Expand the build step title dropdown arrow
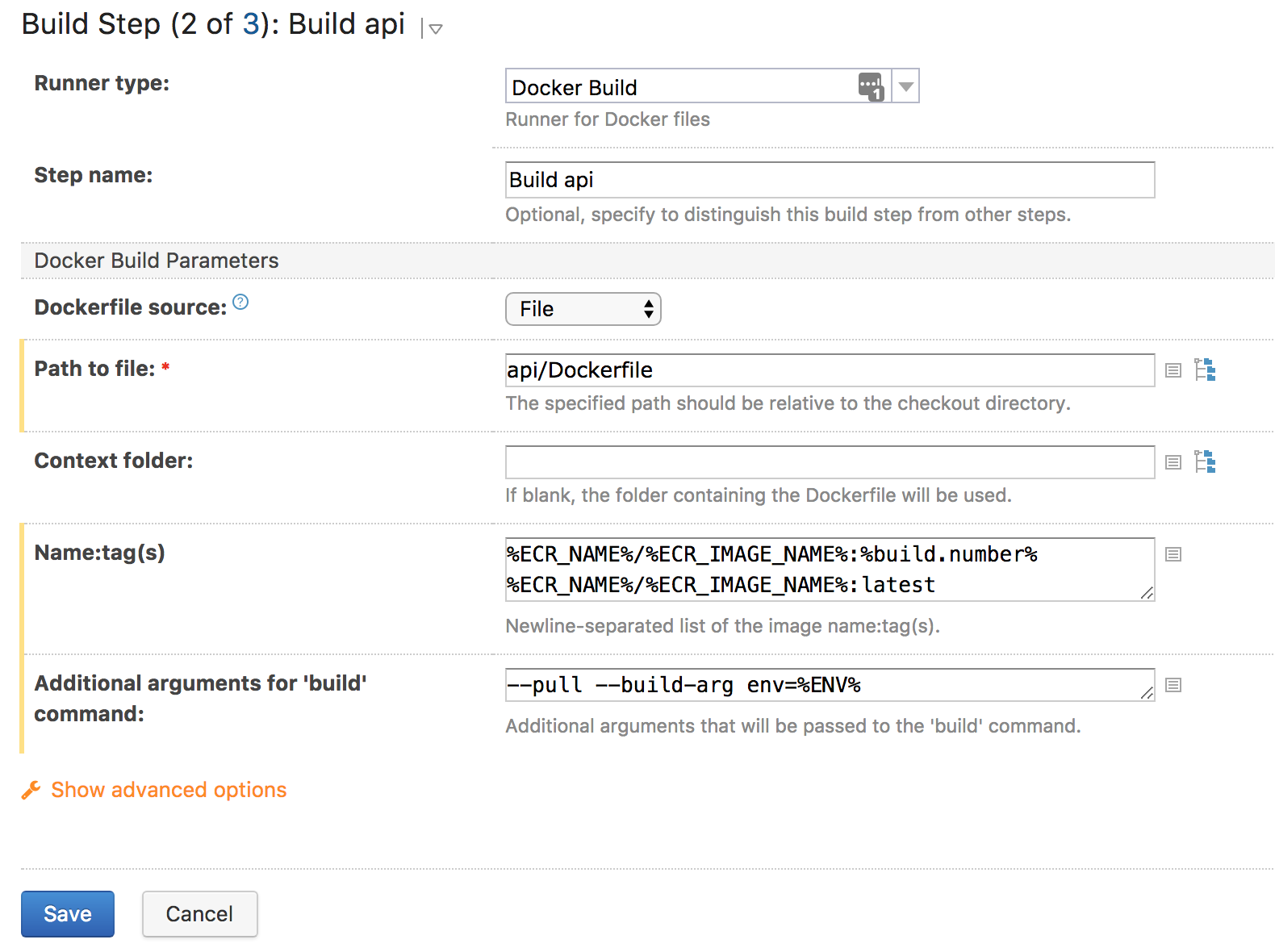 pos(436,29)
